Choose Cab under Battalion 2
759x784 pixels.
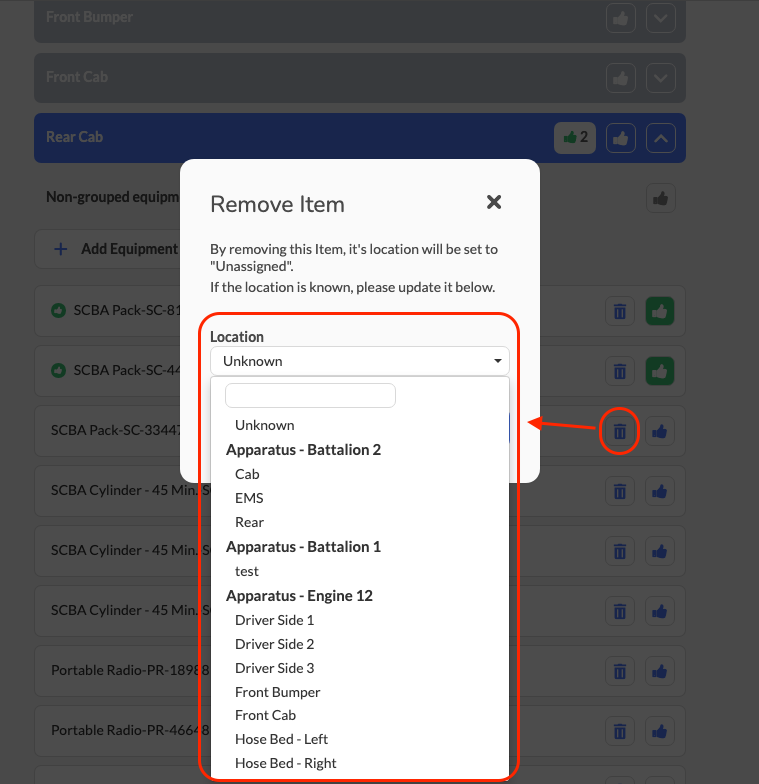pyautogui.click(x=247, y=474)
